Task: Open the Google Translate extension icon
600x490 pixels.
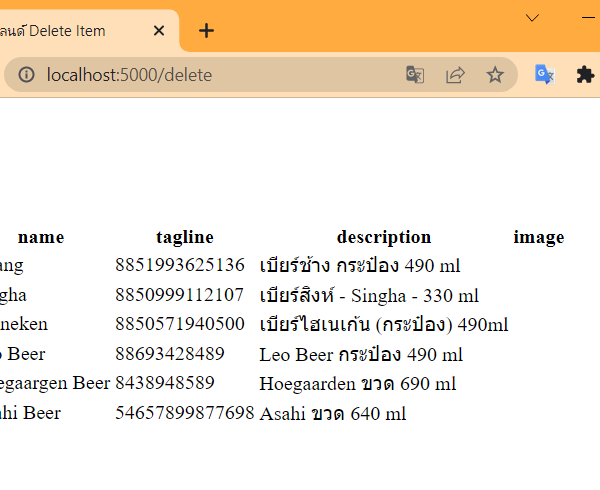Action: (x=544, y=75)
